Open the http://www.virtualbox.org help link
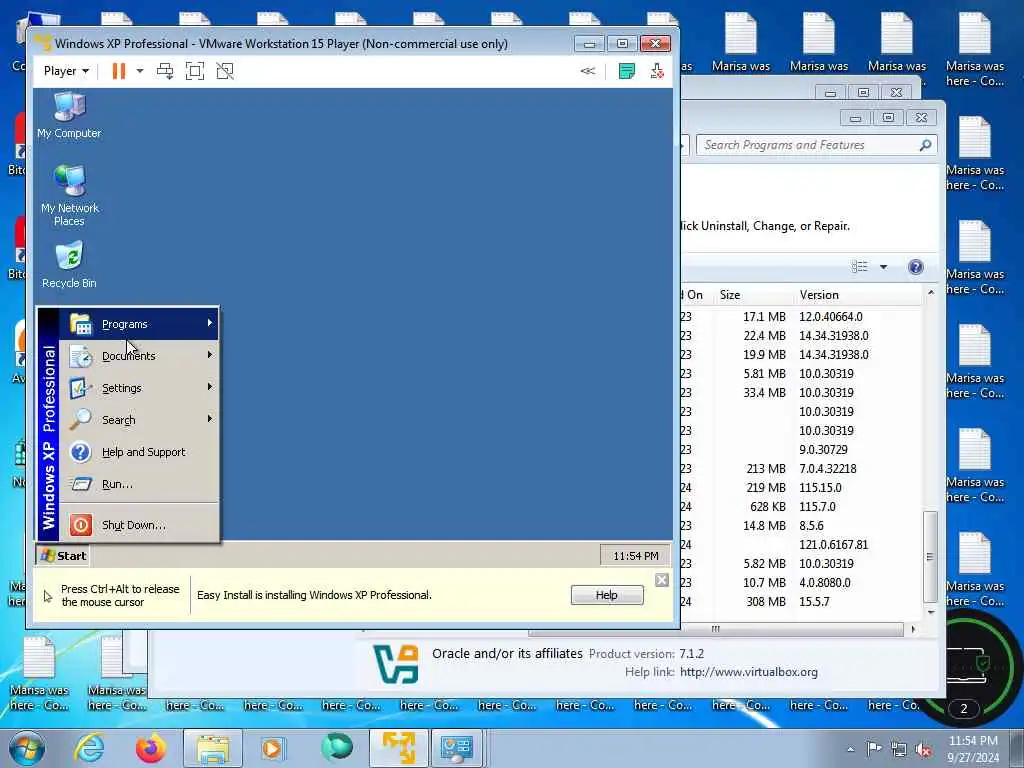This screenshot has width=1024, height=768. coord(748,672)
